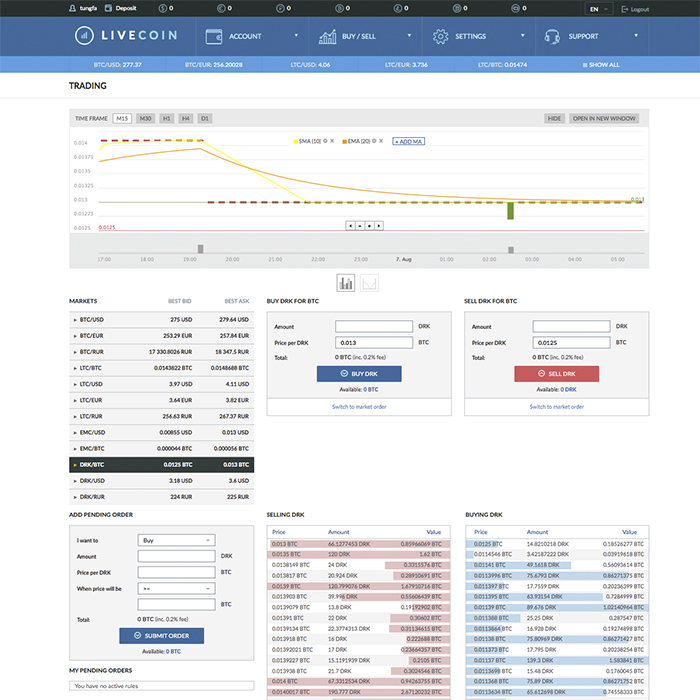Viewport: 700px width, 700px height.
Task: Click the Support headset icon
Action: [x=552, y=36]
